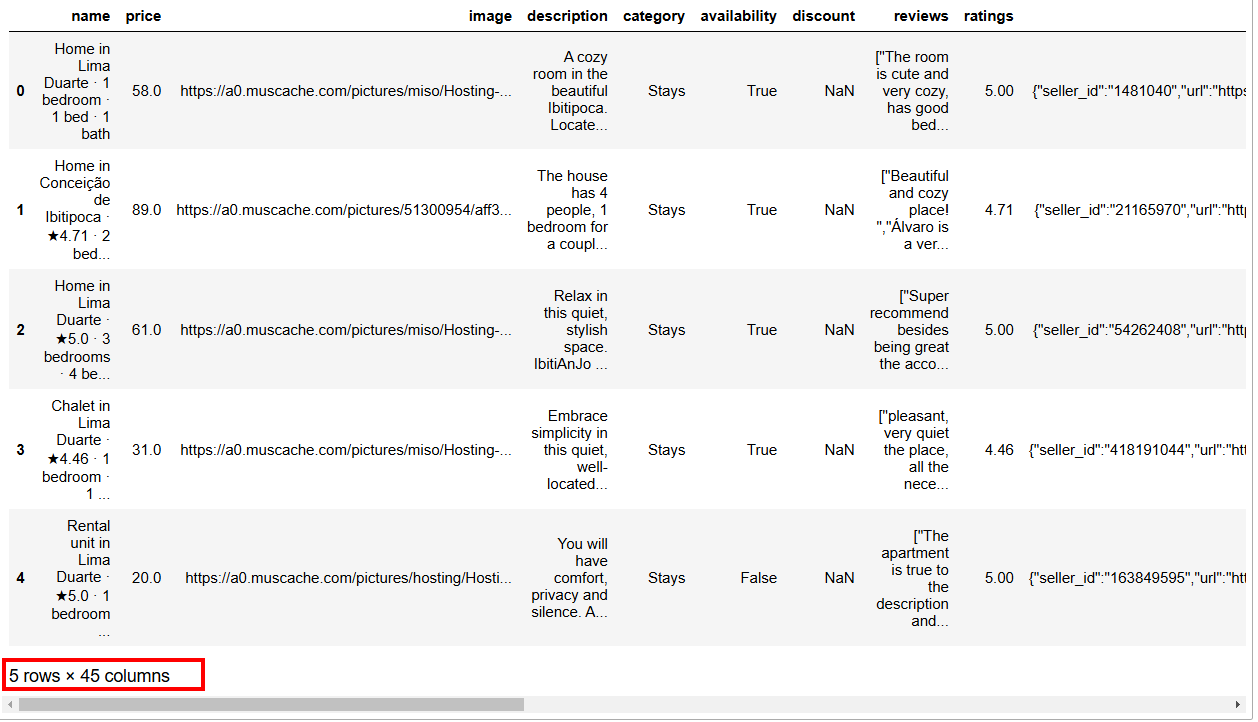
Task: Click image URL containing 'pictures/hosting/Hosti'
Action: tap(349, 578)
